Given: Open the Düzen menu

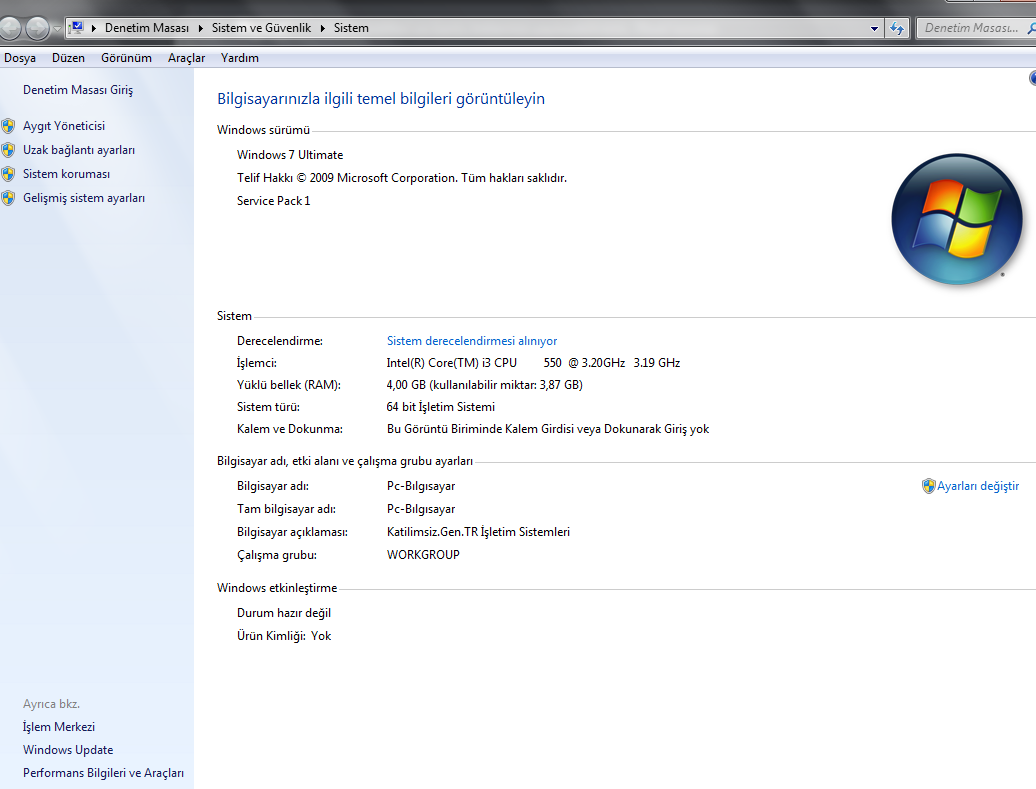Looking at the screenshot, I should pos(68,57).
